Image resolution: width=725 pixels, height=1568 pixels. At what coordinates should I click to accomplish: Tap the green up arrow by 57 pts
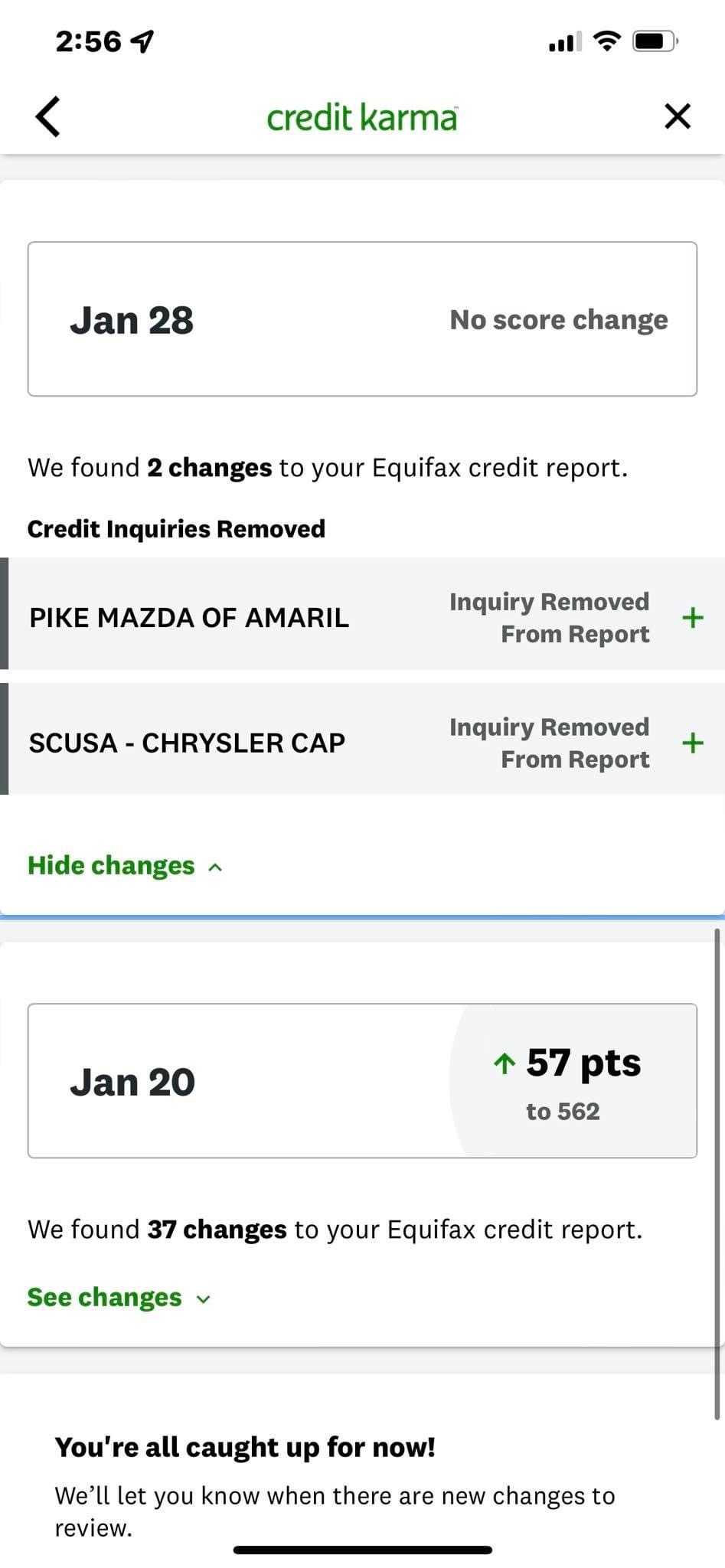[x=505, y=1063]
